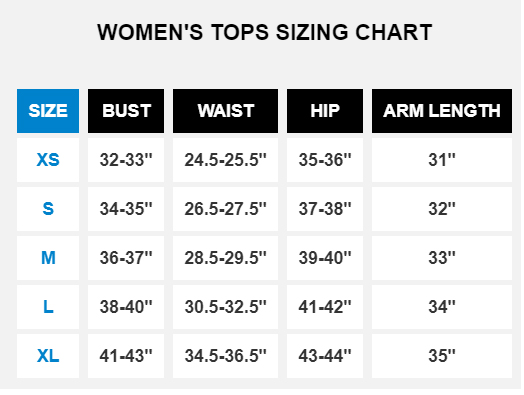
Task: Select the M size label
Action: [48, 258]
